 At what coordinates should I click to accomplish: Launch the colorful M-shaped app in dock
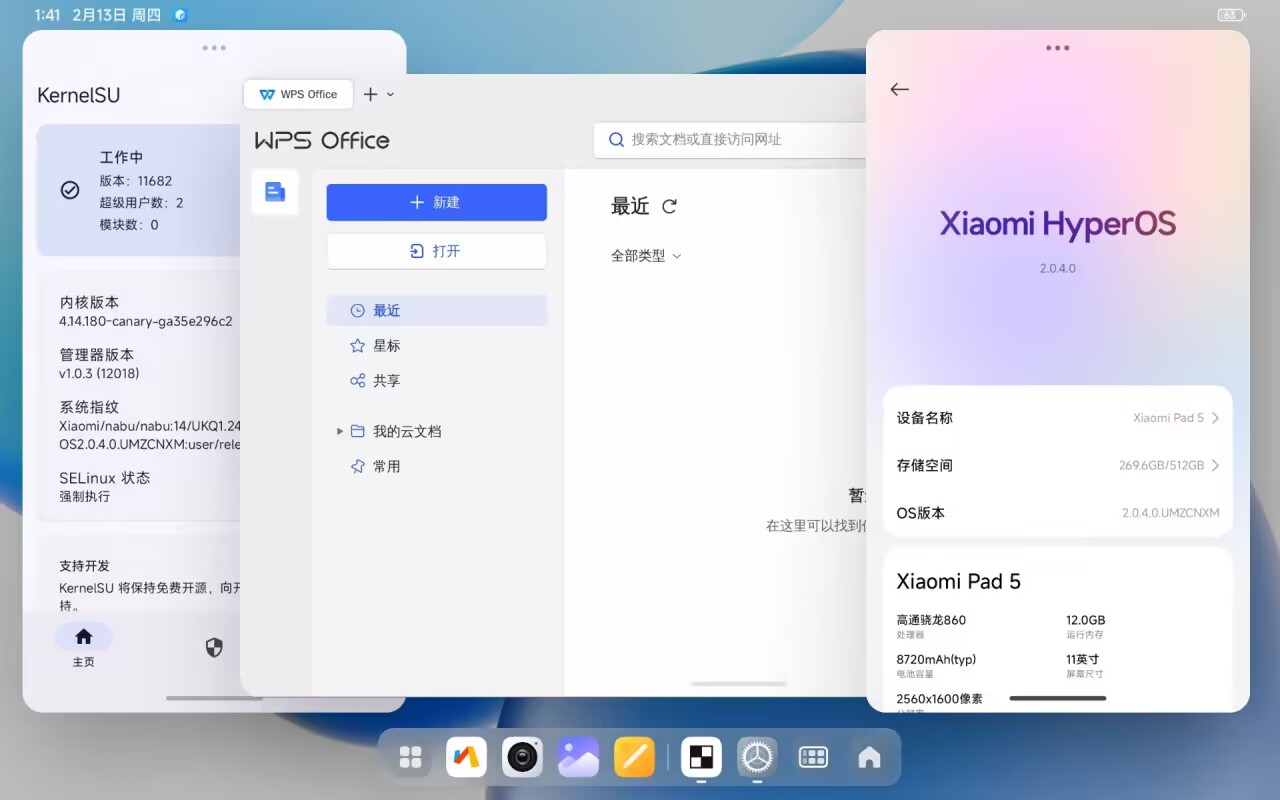[x=466, y=757]
